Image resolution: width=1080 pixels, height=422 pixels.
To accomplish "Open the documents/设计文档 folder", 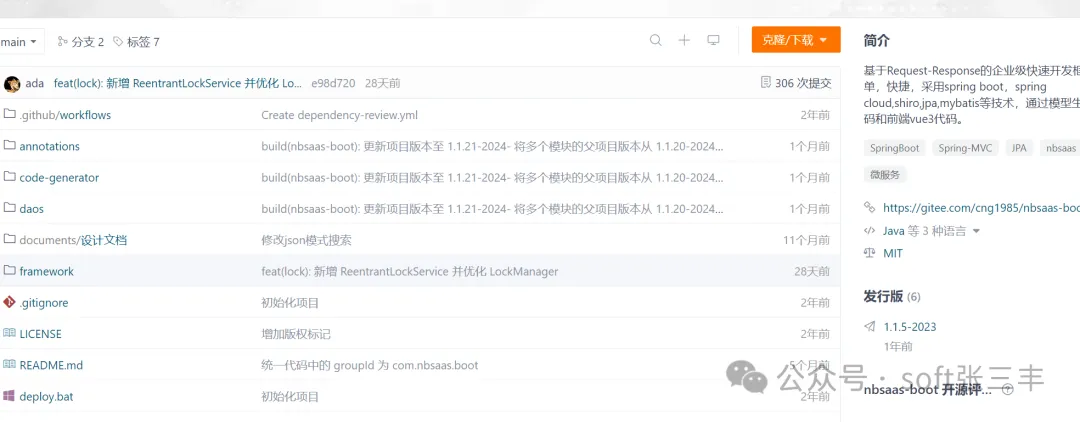I will pyautogui.click(x=73, y=240).
